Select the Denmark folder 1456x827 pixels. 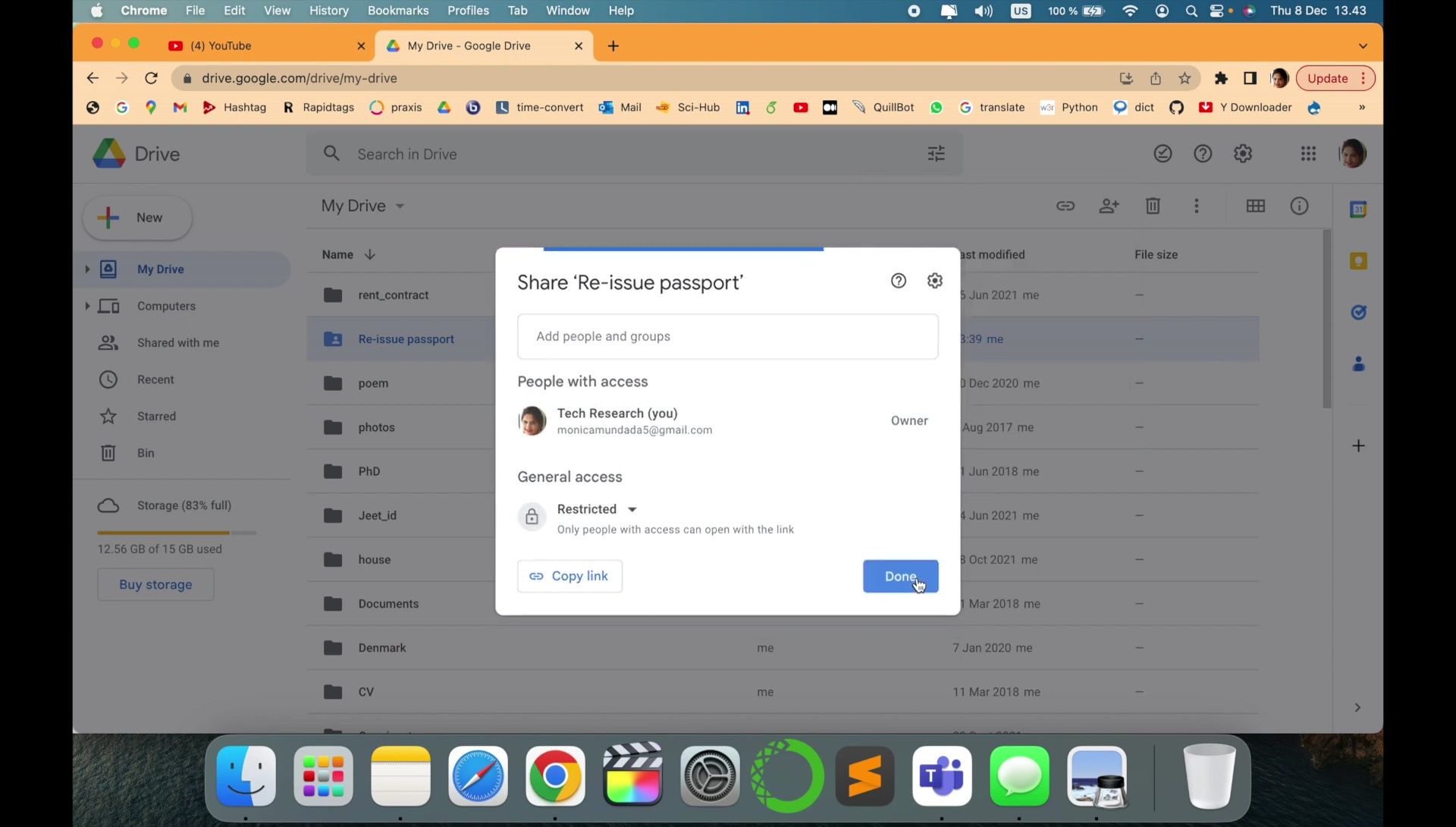[x=783, y=648]
